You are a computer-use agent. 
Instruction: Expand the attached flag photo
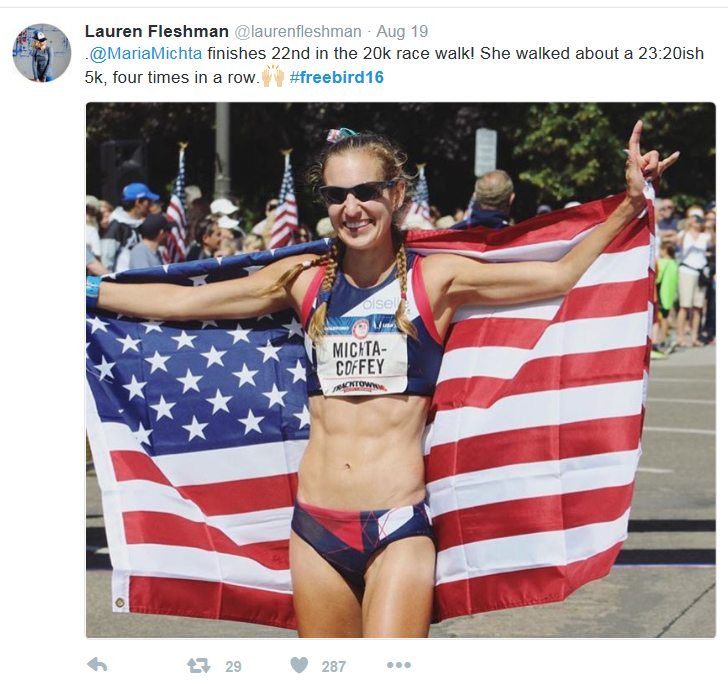tap(400, 370)
